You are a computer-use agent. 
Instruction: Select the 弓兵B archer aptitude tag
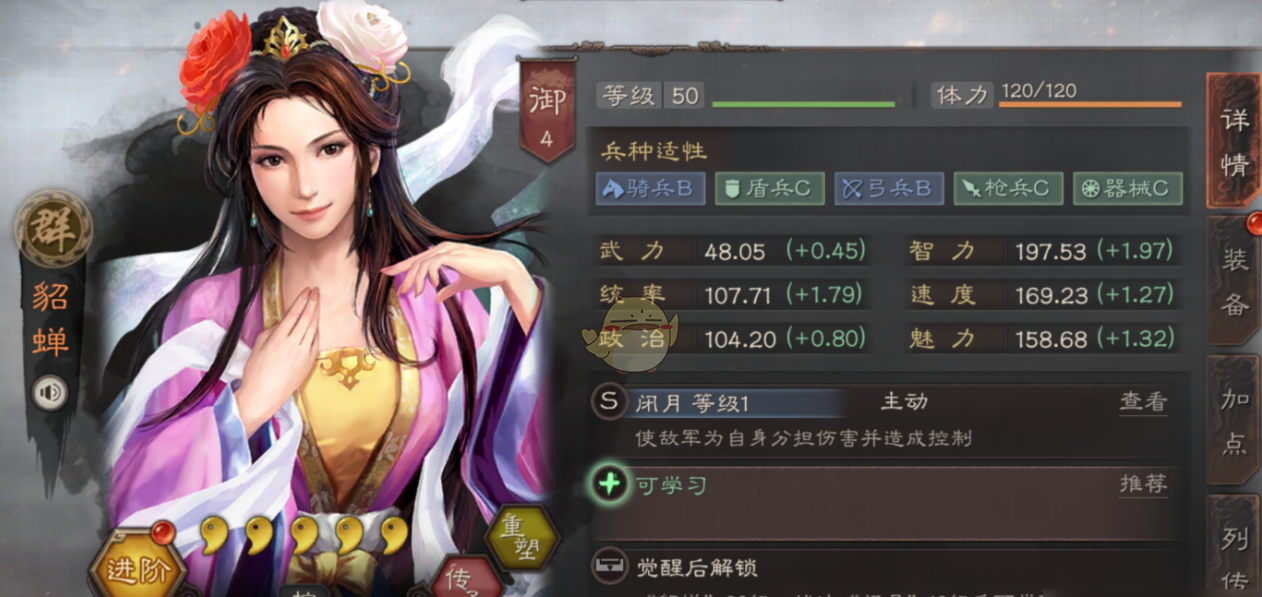(889, 188)
